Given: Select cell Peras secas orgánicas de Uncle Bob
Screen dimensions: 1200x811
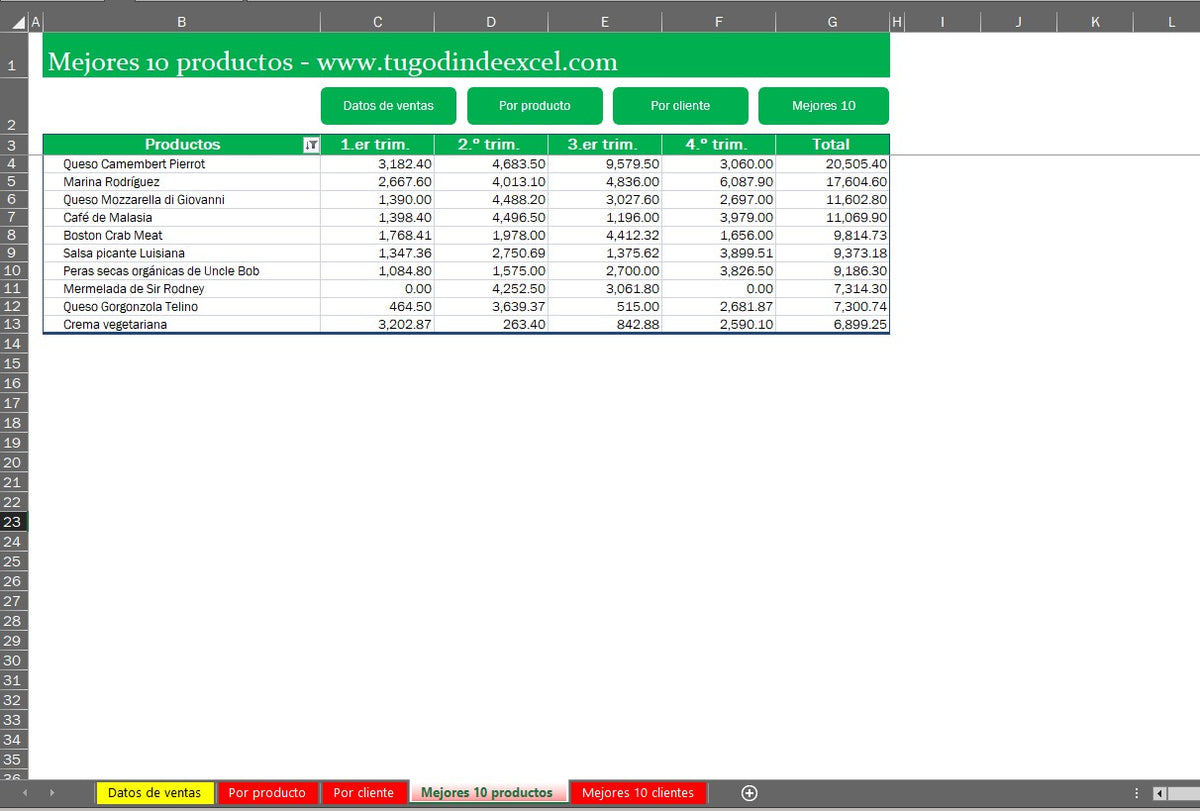Looking at the screenshot, I should coord(181,271).
